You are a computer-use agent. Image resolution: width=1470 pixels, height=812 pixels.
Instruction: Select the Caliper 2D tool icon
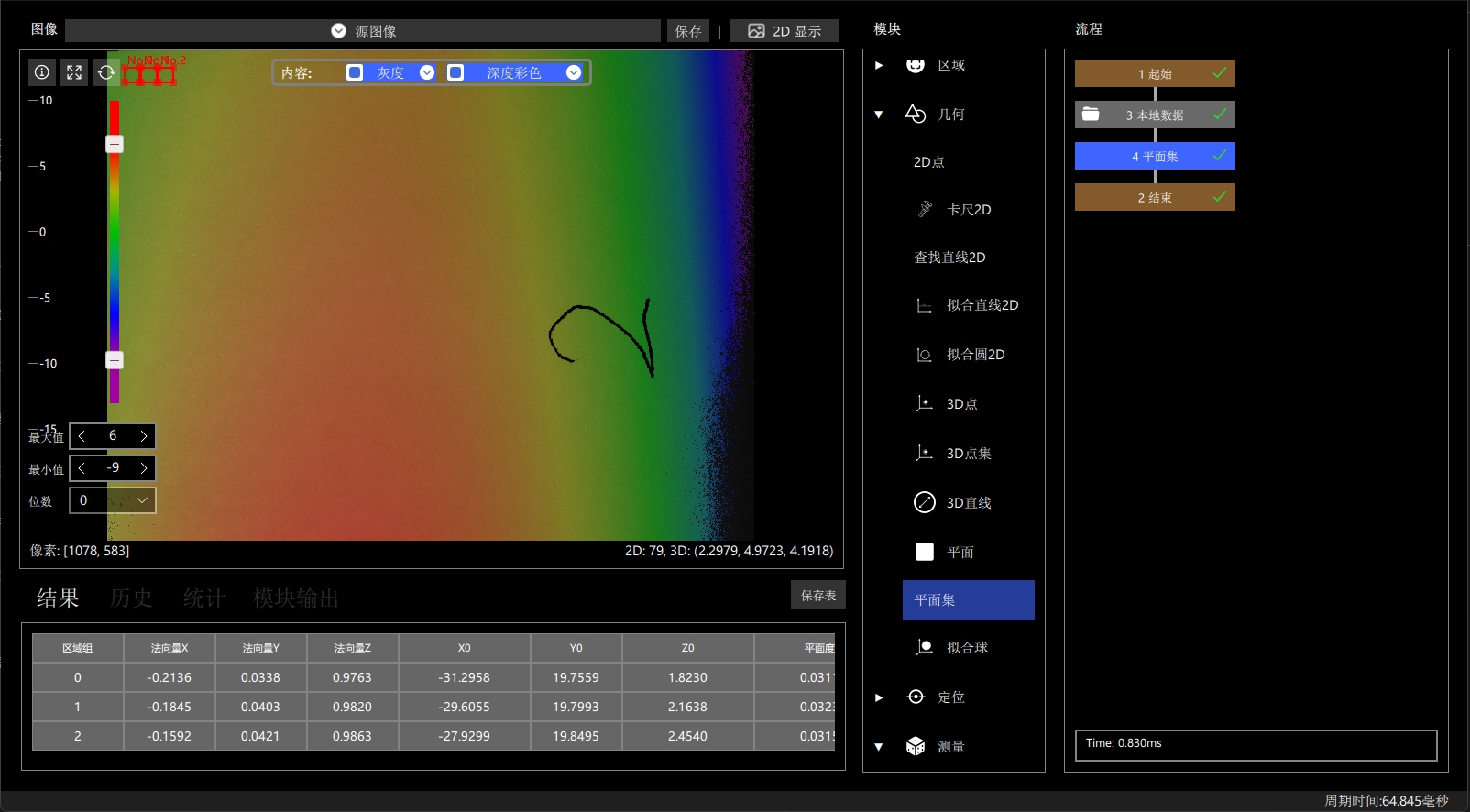pyautogui.click(x=925, y=209)
